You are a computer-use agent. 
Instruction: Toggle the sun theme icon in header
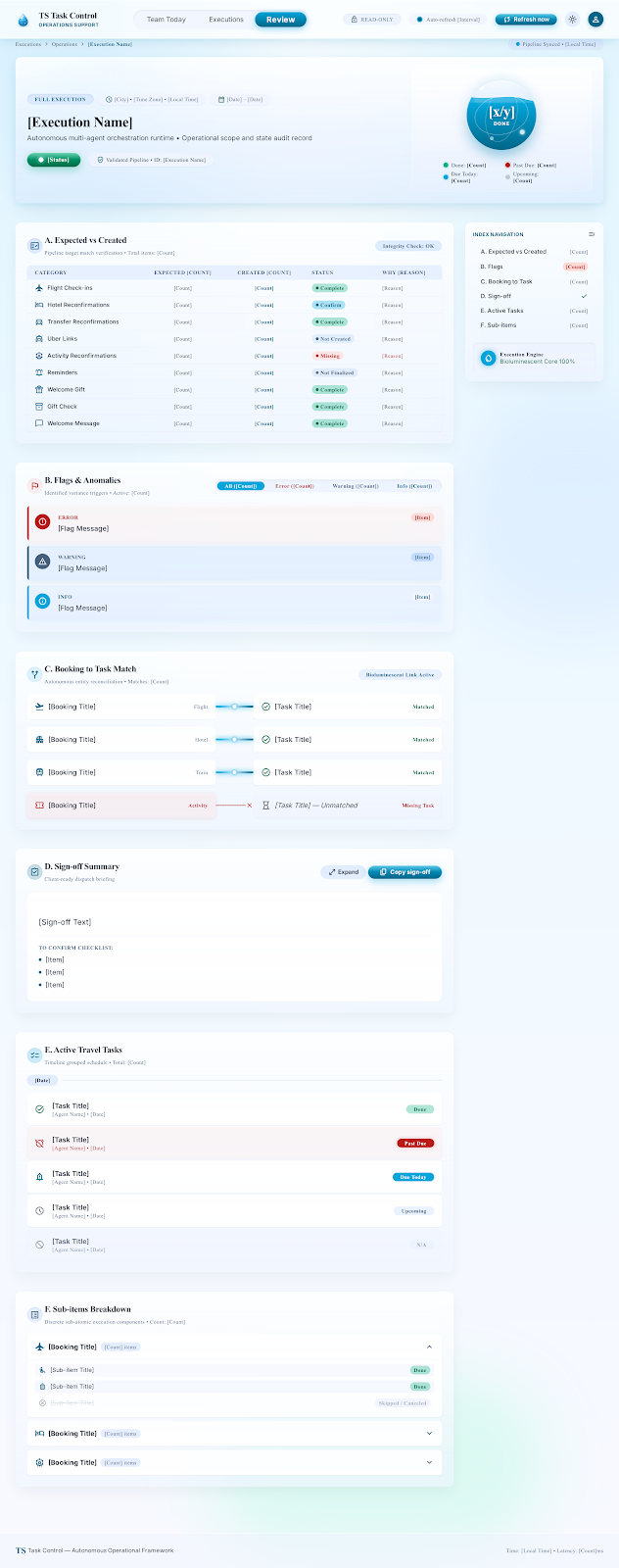(573, 20)
